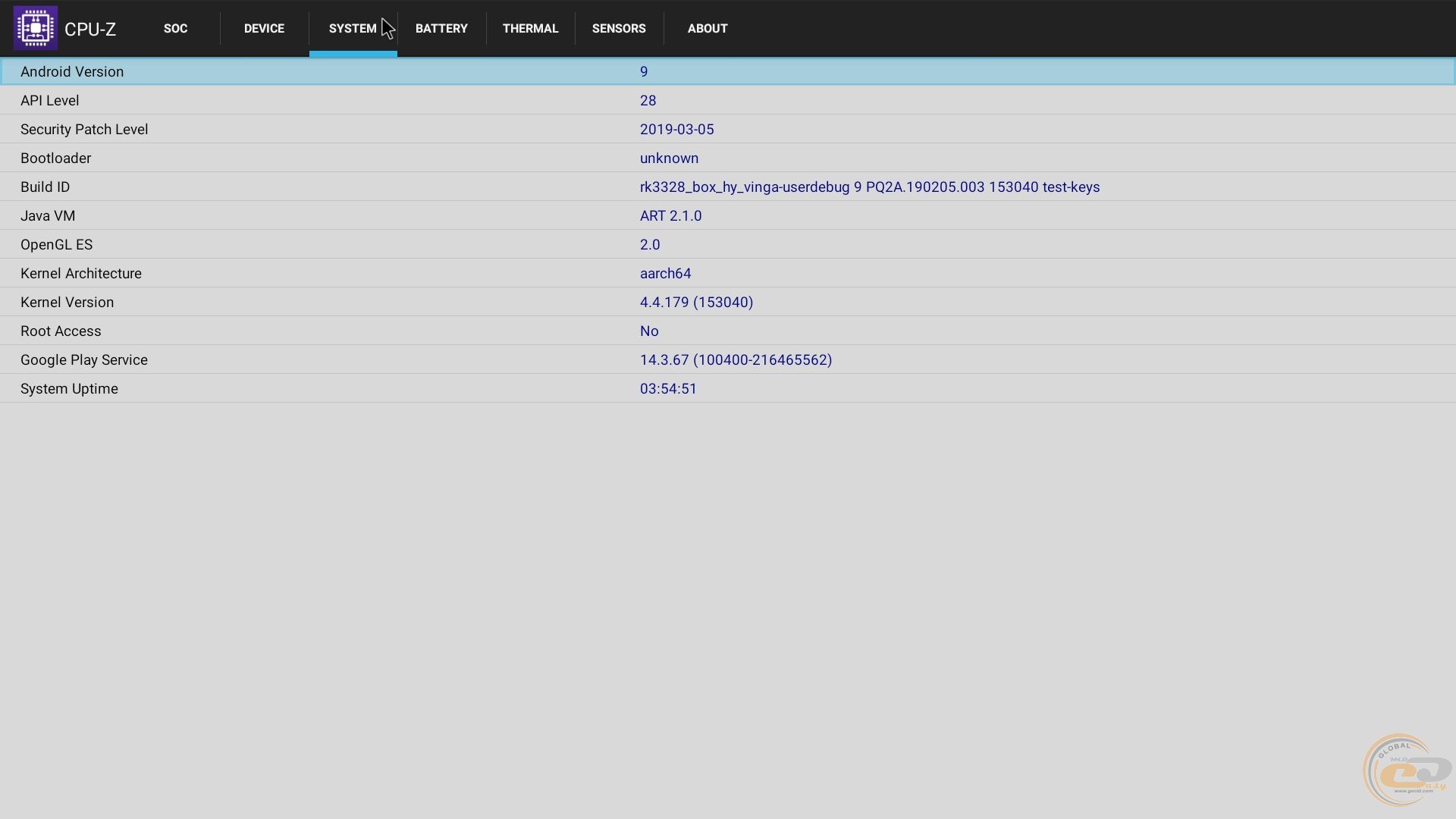Image resolution: width=1456 pixels, height=819 pixels.
Task: Click the Bootloader row
Action: pos(56,158)
